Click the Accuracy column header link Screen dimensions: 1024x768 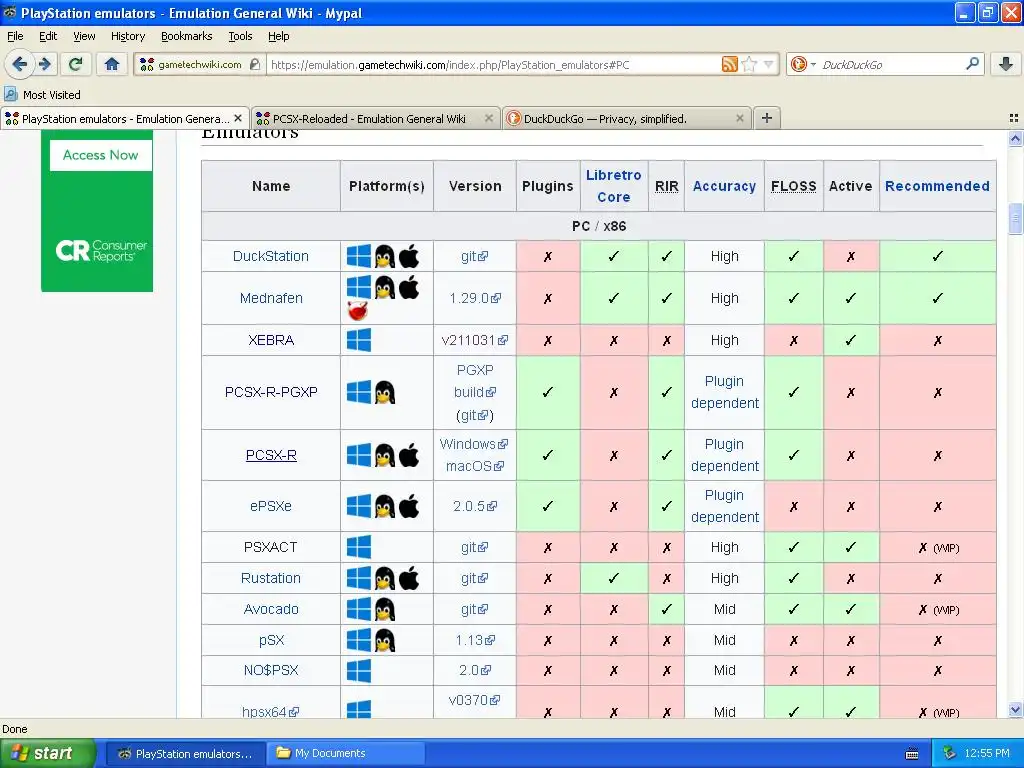pyautogui.click(x=724, y=186)
